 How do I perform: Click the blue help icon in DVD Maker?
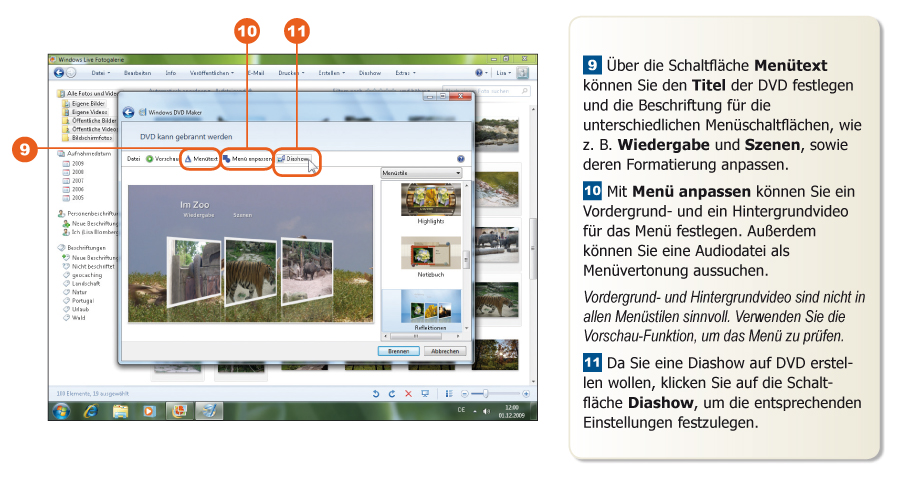[461, 159]
